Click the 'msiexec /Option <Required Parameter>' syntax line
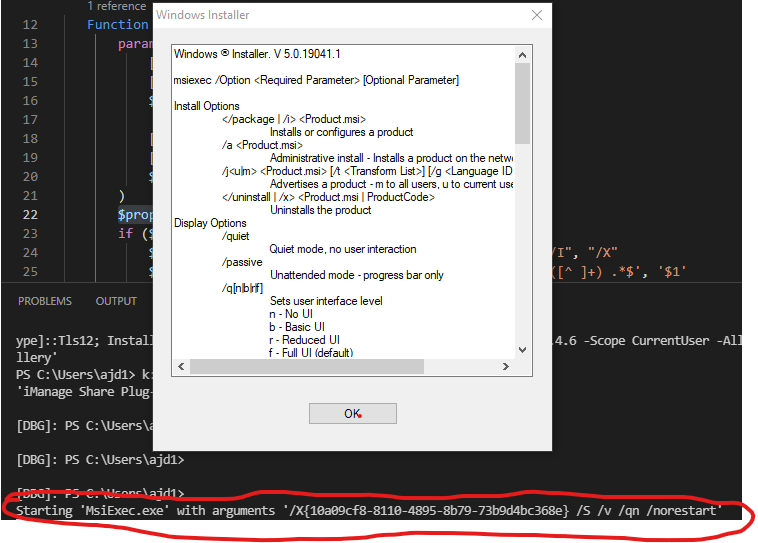The image size is (758, 543). pos(316,80)
